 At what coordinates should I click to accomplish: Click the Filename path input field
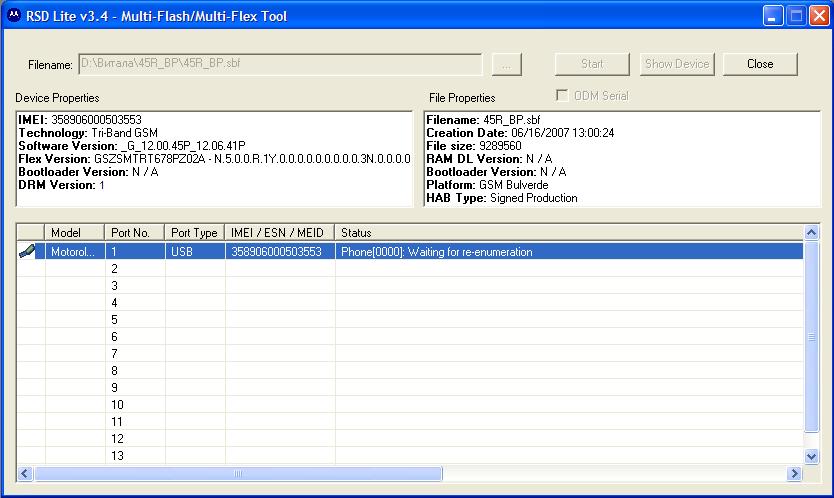coord(280,64)
